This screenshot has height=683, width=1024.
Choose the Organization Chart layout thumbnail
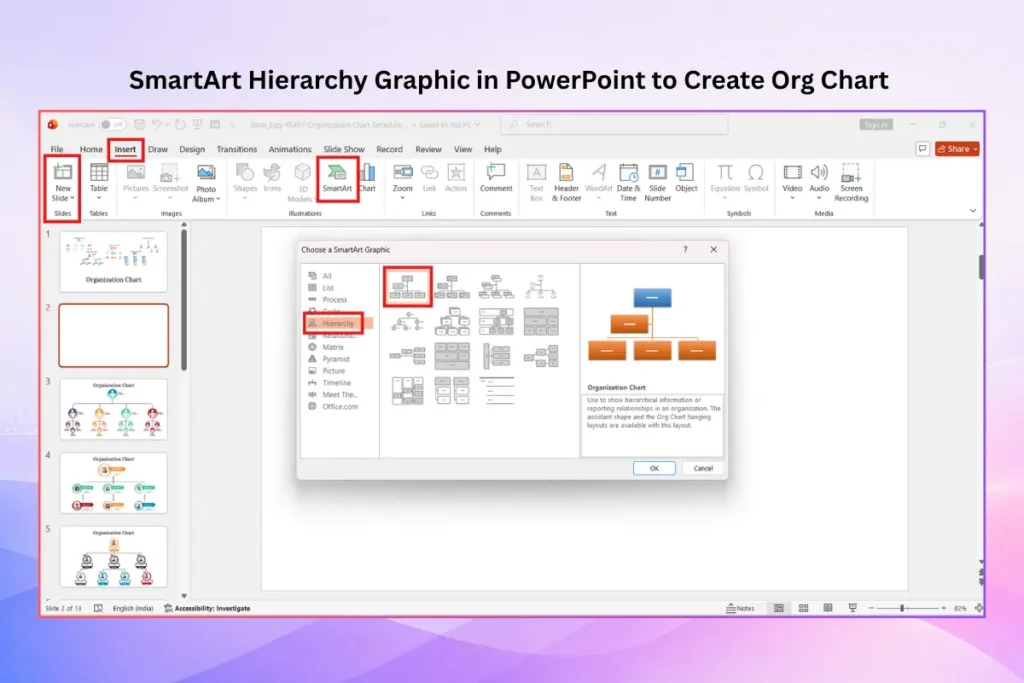407,286
